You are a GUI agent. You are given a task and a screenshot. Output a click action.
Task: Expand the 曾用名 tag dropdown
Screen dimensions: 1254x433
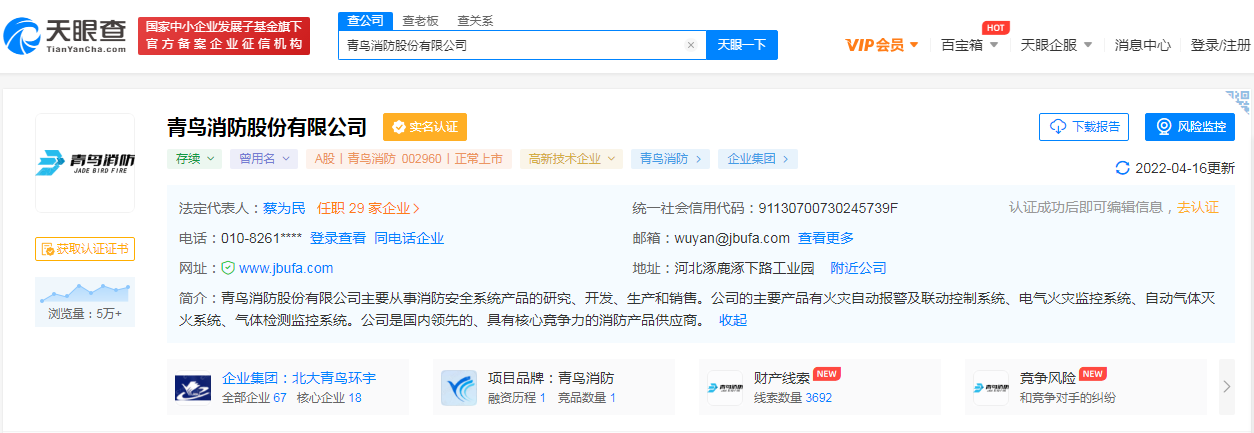(264, 158)
